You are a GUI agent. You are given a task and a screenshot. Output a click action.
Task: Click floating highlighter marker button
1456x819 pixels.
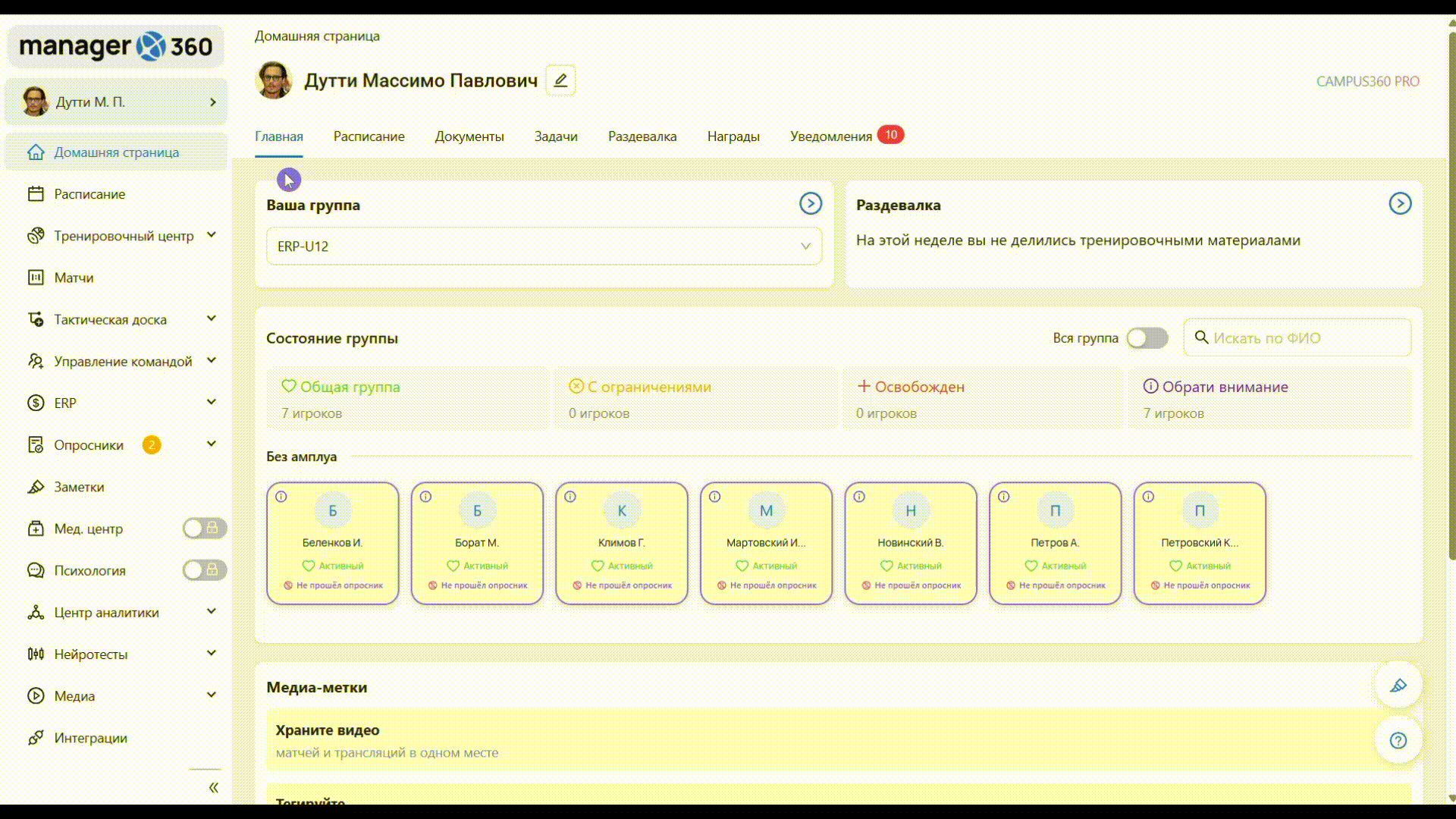tap(1398, 686)
